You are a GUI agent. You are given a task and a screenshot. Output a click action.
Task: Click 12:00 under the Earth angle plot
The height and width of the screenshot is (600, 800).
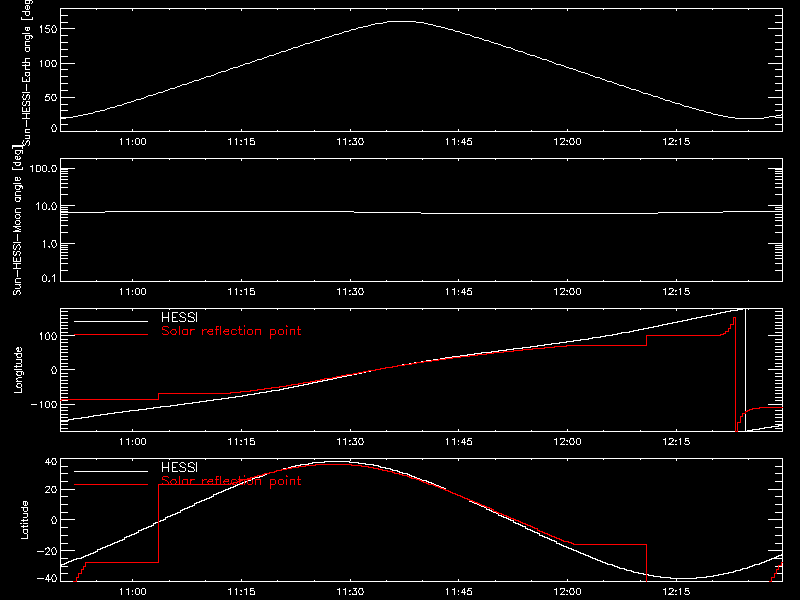coord(567,142)
